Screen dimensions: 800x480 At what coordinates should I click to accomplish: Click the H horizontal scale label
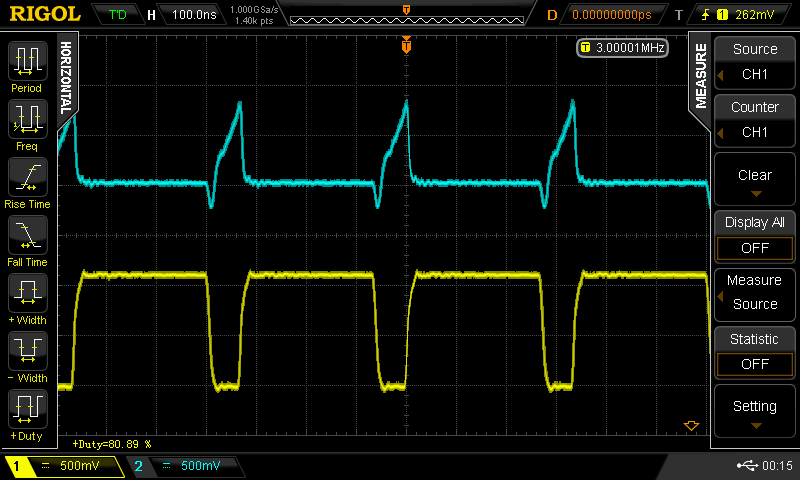(x=151, y=15)
